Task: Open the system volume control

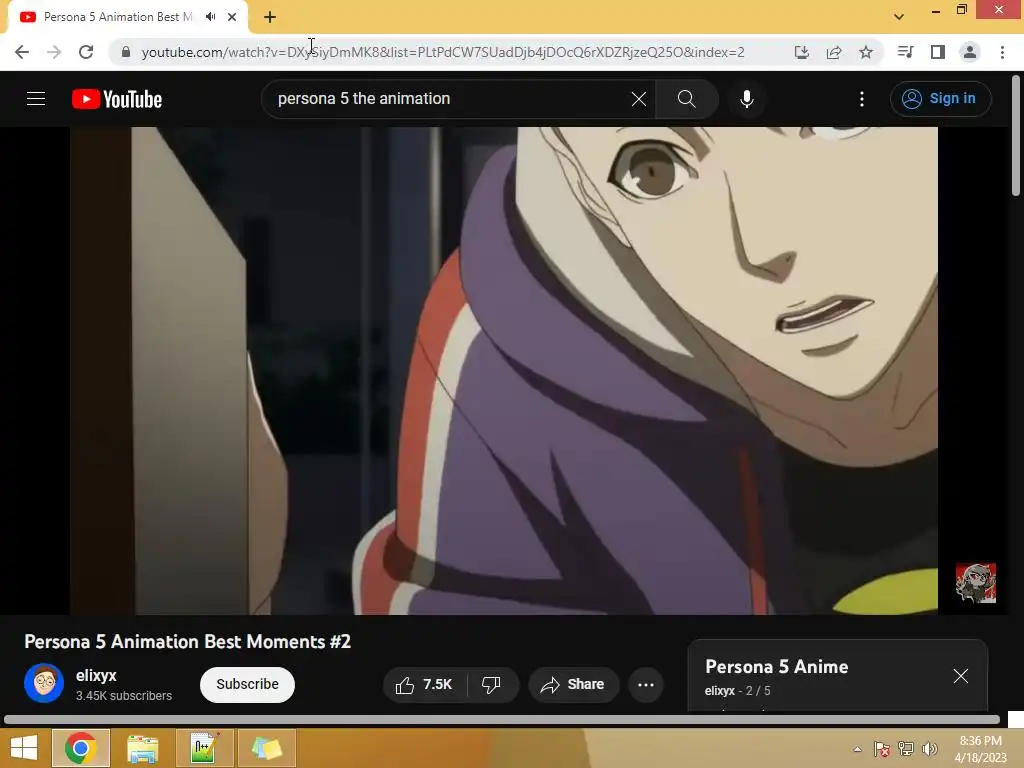Action: 930,749
